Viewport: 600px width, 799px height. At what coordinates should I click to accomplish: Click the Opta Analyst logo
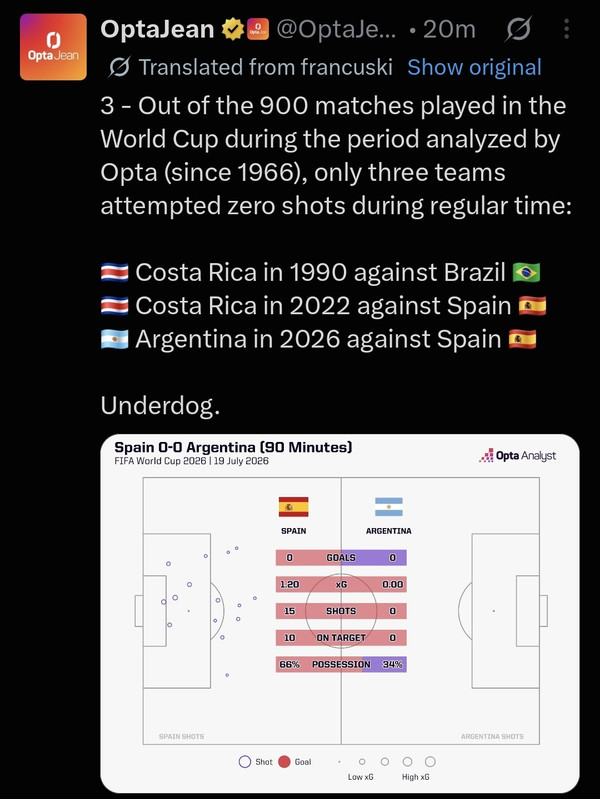point(517,455)
